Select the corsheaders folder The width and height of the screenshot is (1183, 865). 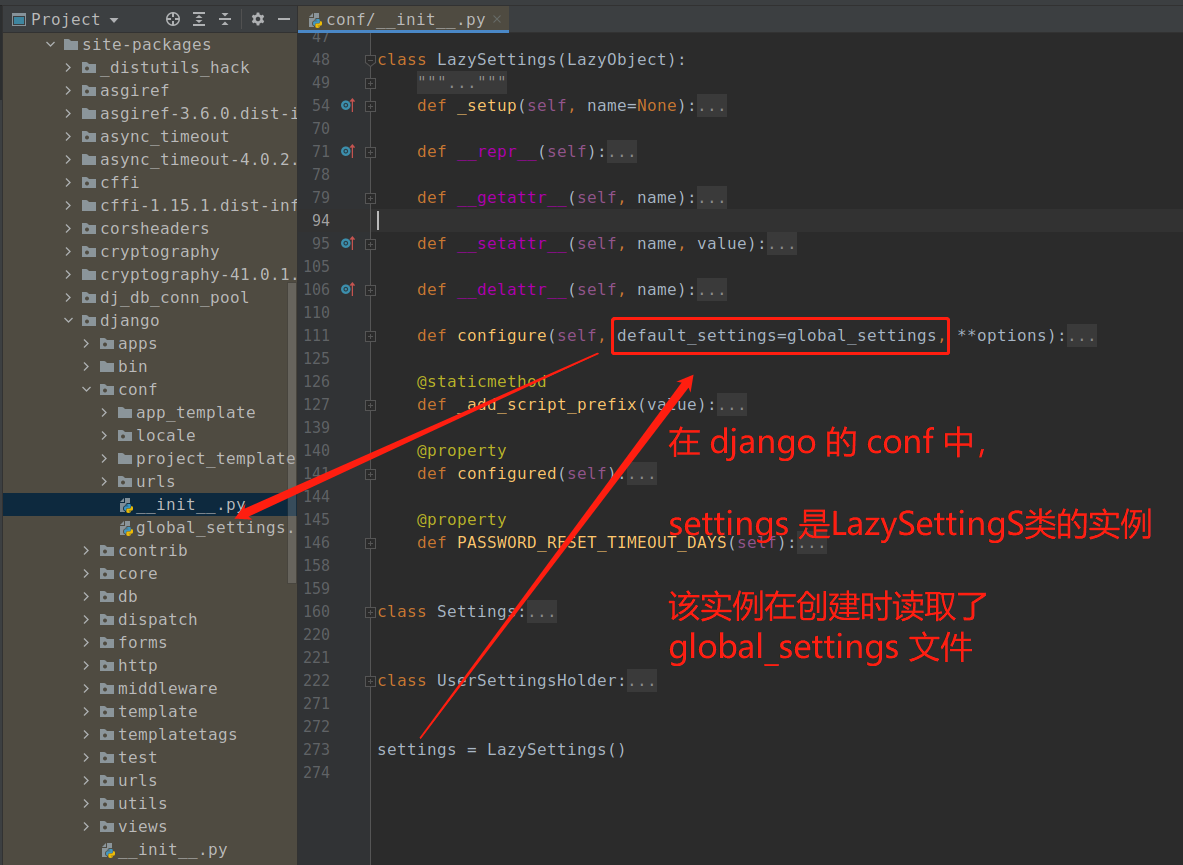(146, 229)
